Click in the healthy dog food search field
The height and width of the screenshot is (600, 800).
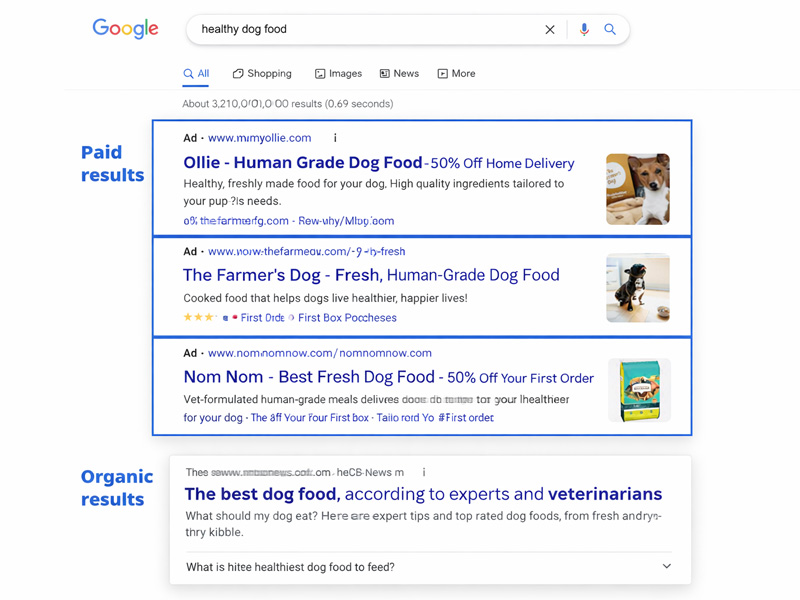click(360, 30)
